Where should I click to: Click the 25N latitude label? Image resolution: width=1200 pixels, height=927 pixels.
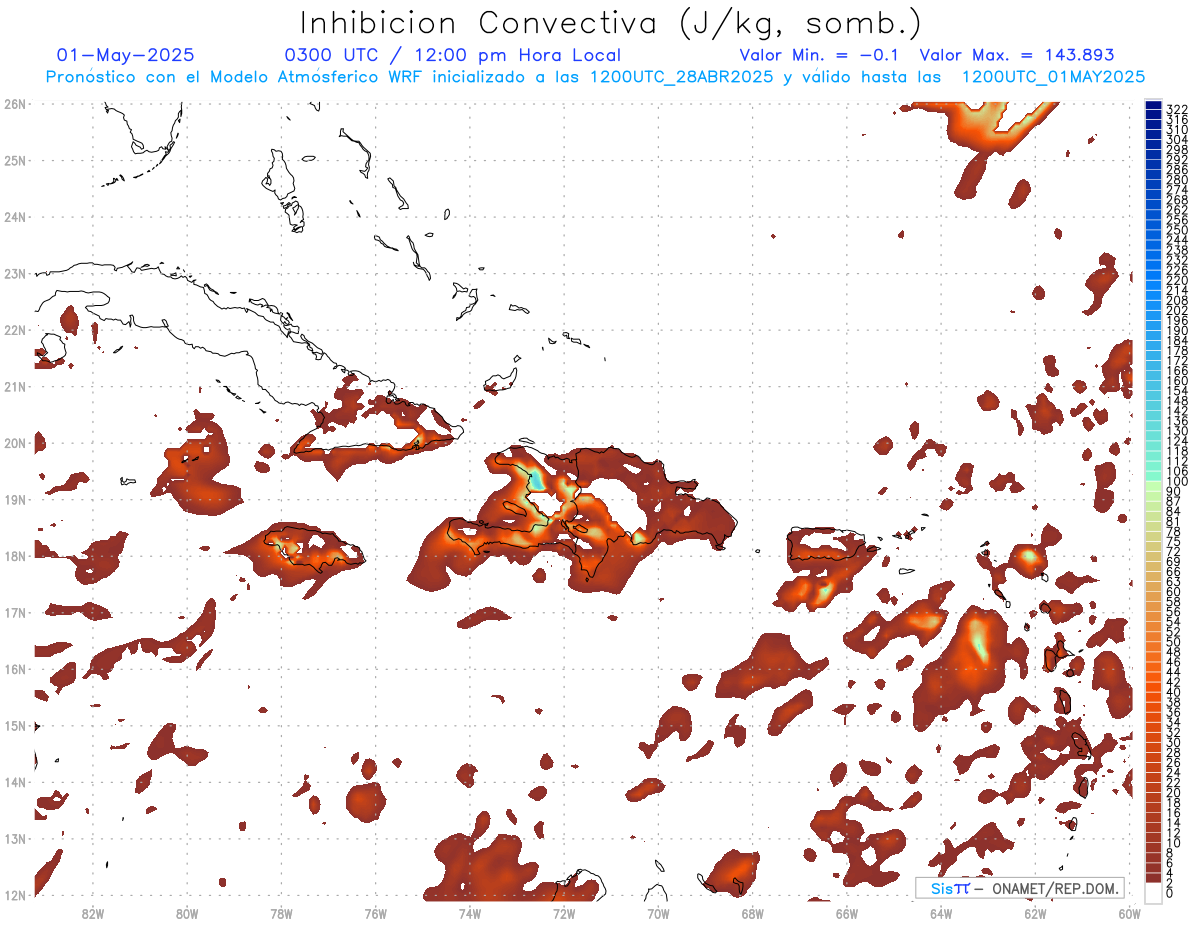coord(15,160)
